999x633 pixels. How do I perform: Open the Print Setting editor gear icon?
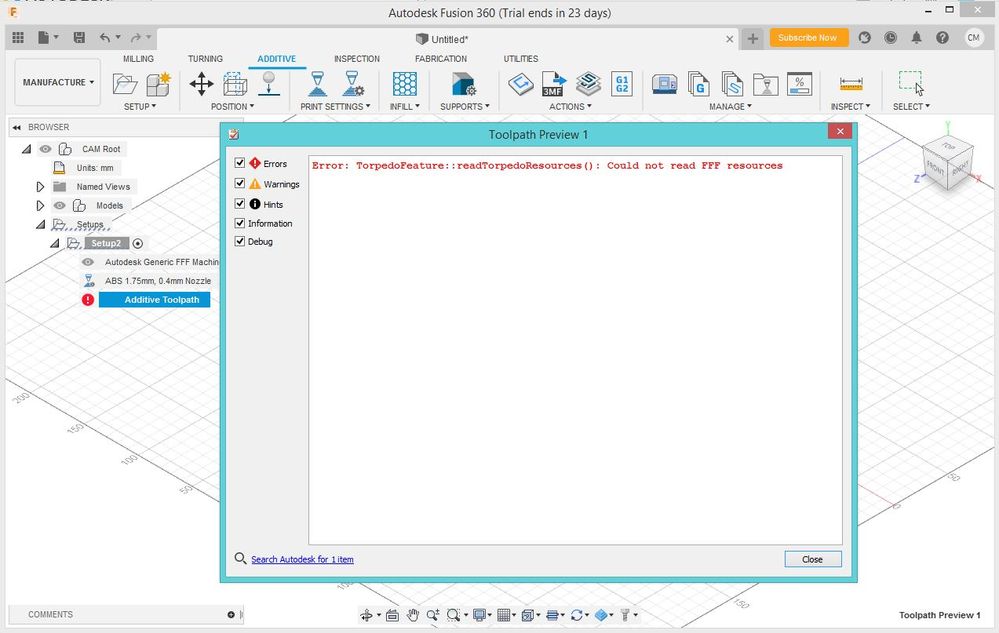(x=352, y=83)
